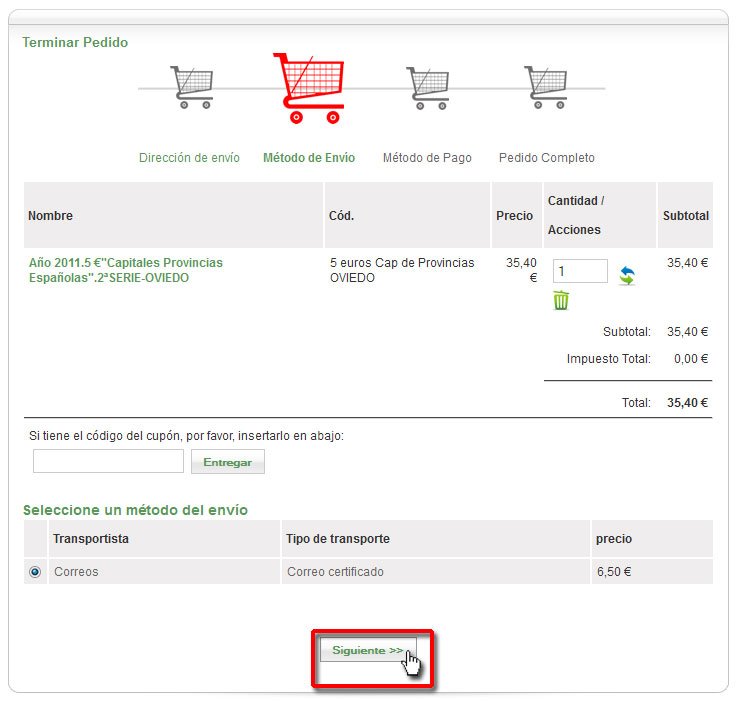Click the first gray cart step icon
Viewport: 738px width, 701px height.
tap(192, 87)
